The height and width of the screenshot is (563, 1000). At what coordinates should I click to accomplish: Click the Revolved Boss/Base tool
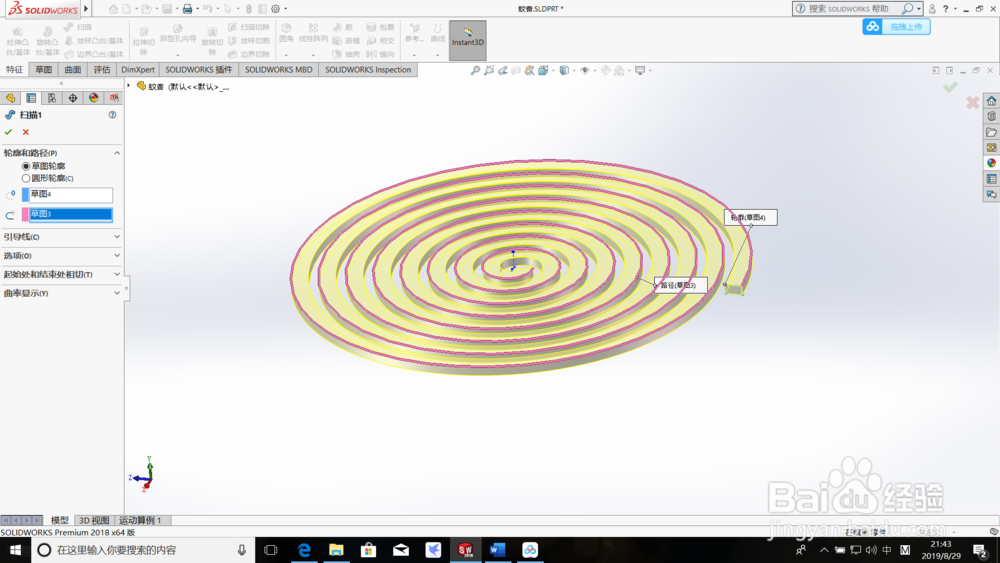point(47,41)
